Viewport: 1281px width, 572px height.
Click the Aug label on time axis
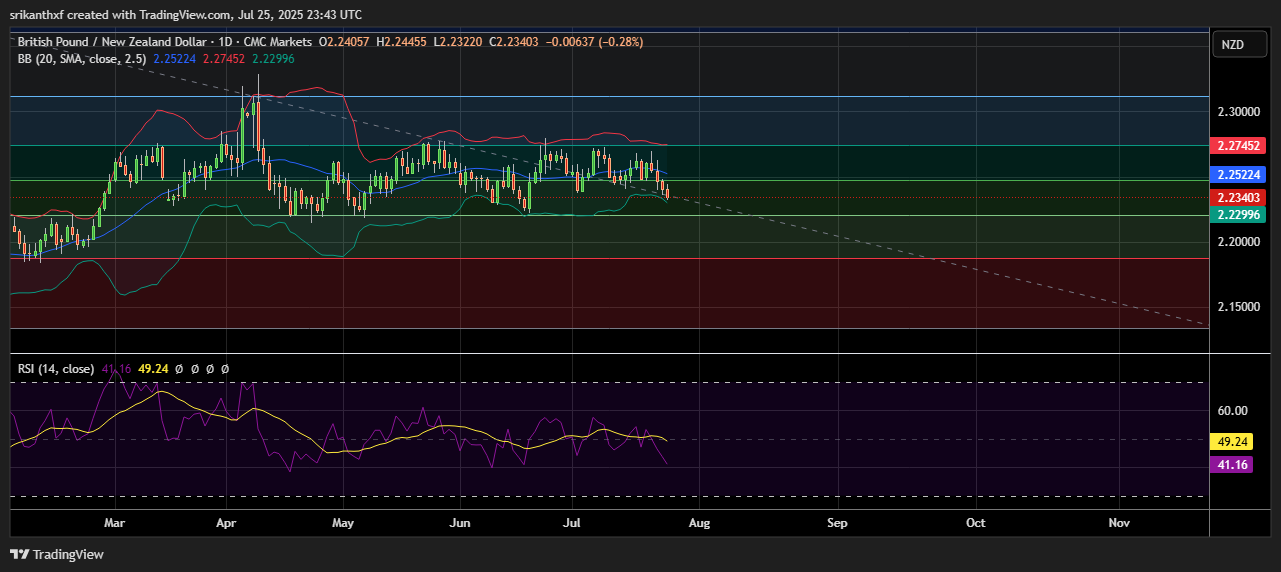[699, 523]
